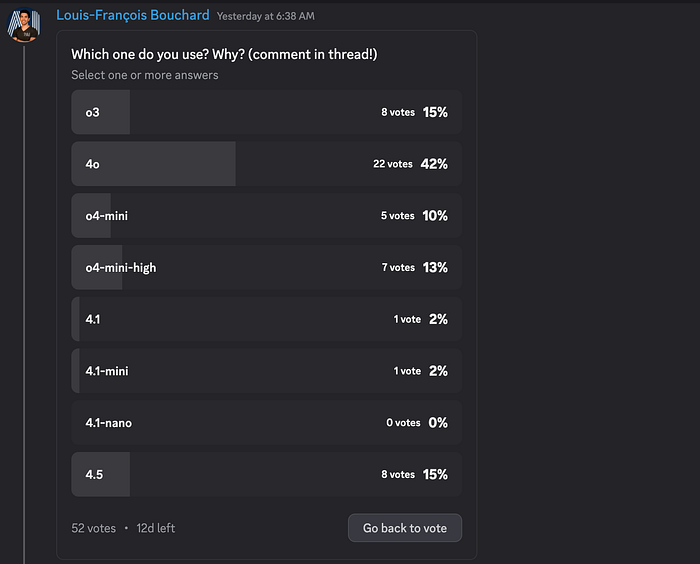Click the 22 votes count for 4o
This screenshot has width=700, height=564.
point(392,164)
